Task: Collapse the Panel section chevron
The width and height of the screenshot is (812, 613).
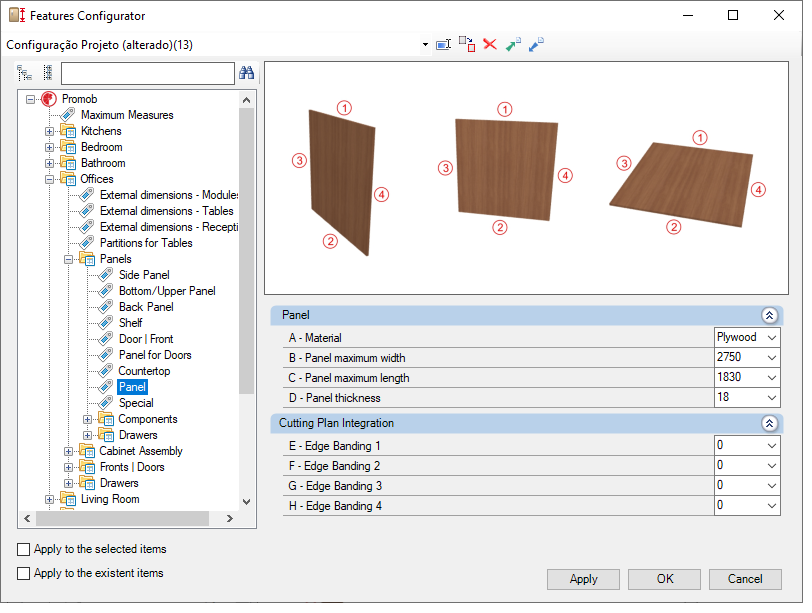Action: (x=770, y=315)
